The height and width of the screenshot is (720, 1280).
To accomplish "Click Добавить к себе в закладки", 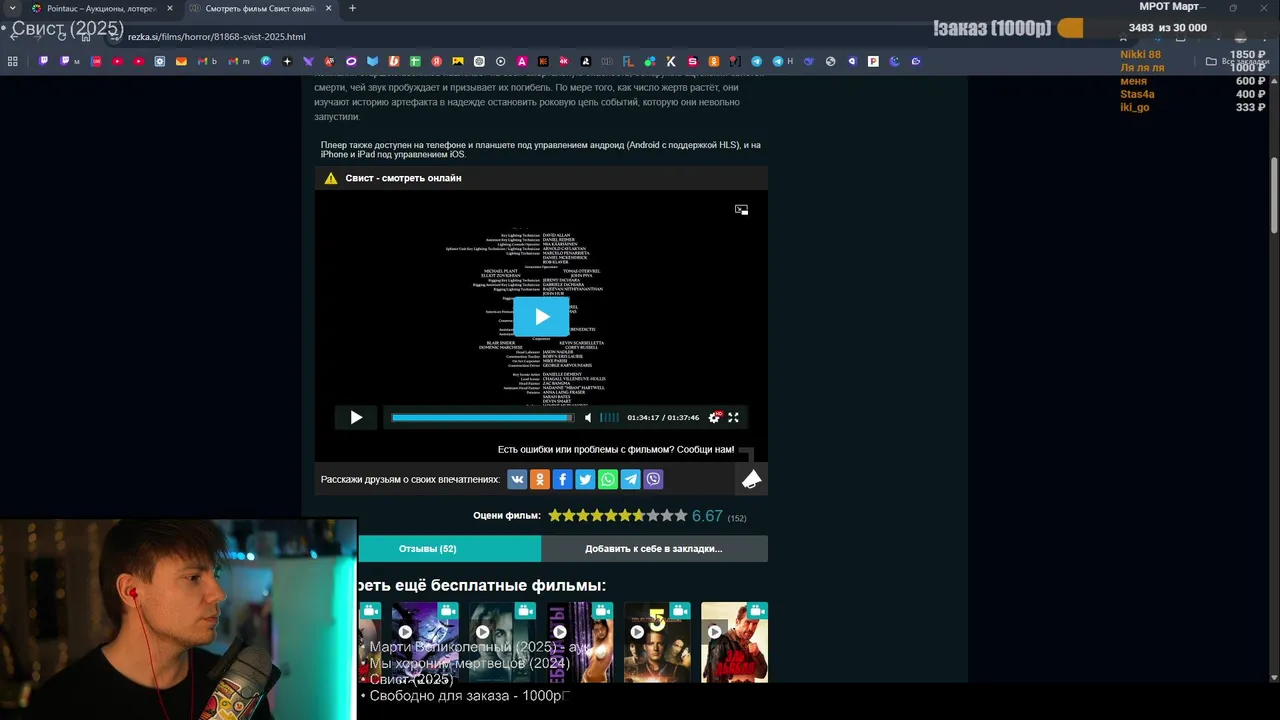I will [x=654, y=548].
